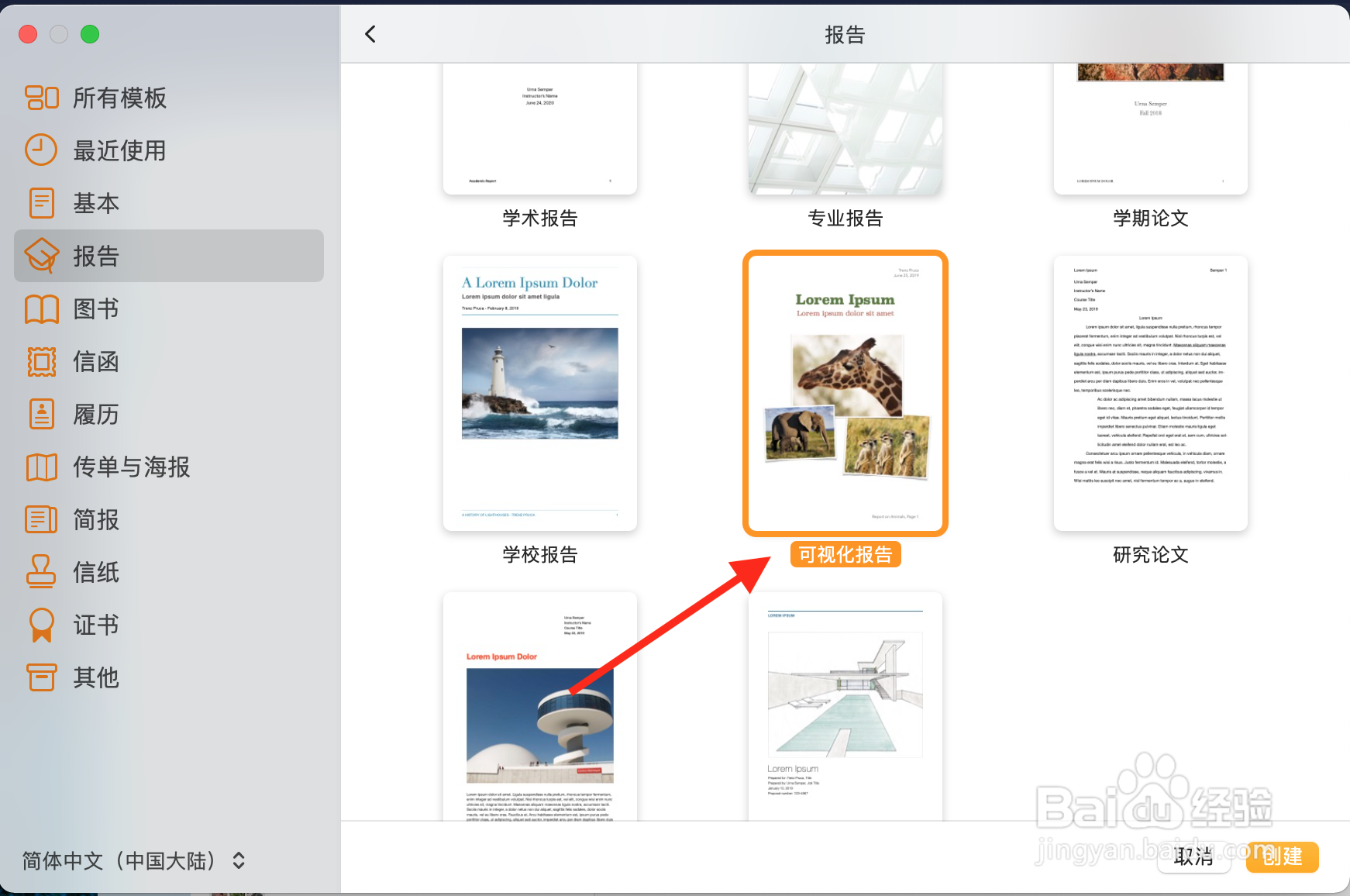Select the 履历 sidebar icon

42,414
